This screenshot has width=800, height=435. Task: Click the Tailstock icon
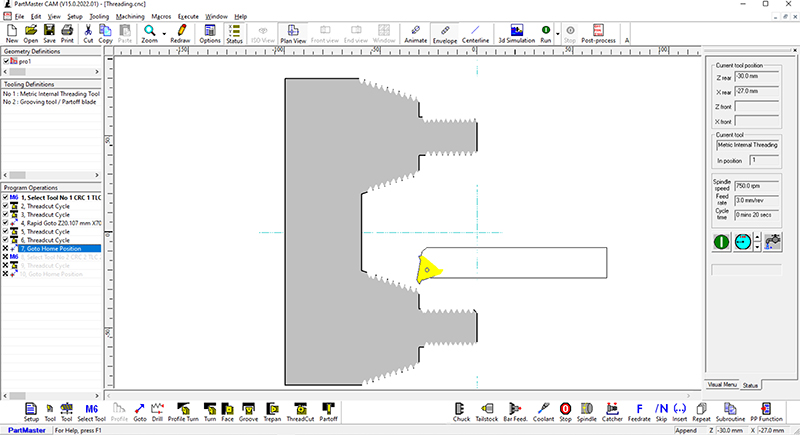click(487, 411)
